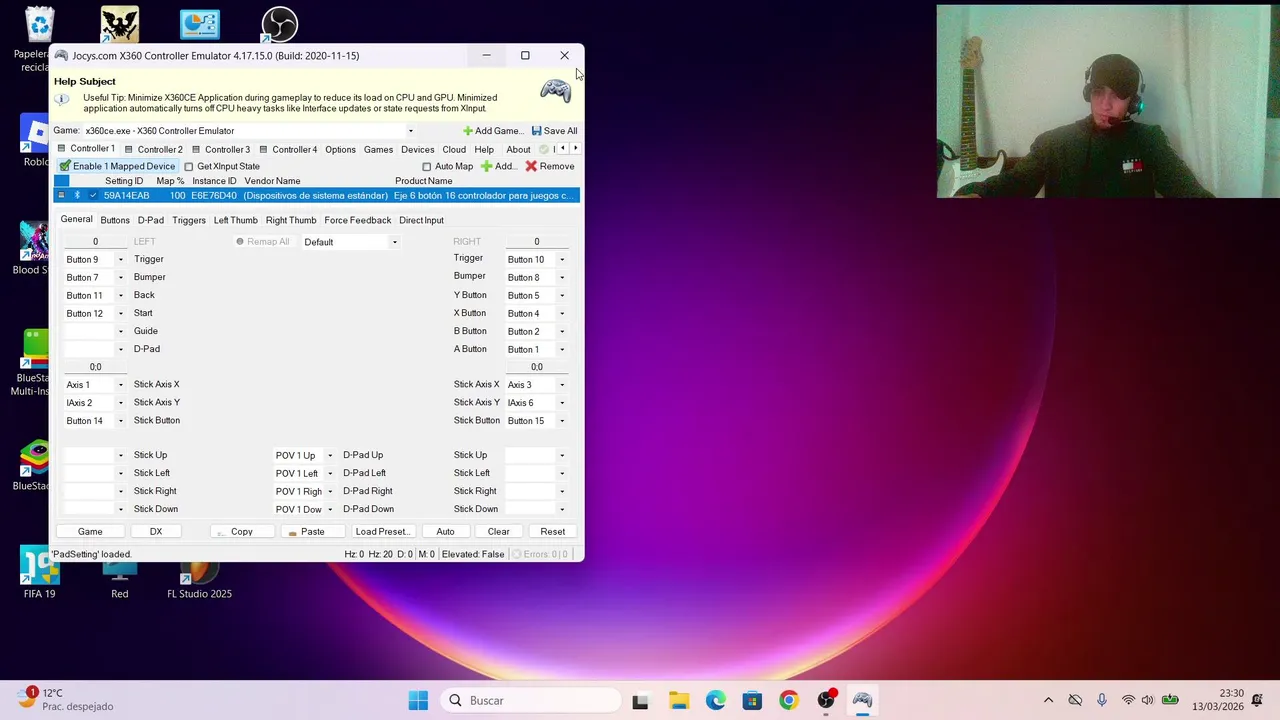1280x720 pixels.
Task: Click the microphone tray icon
Action: [x=1101, y=701]
